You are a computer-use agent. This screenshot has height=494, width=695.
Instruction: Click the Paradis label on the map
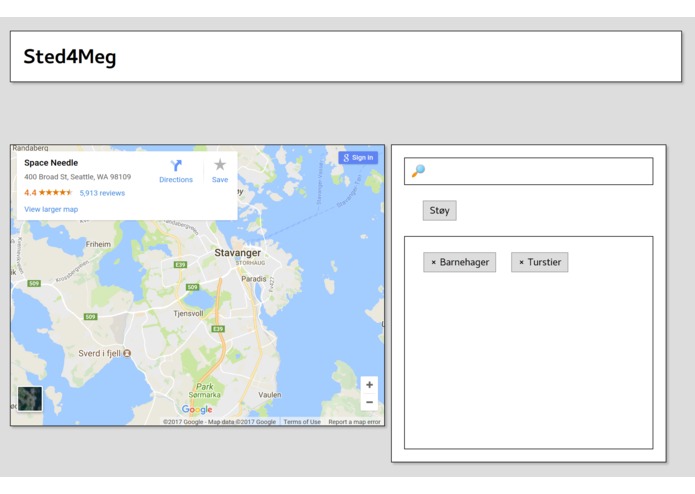(x=254, y=279)
